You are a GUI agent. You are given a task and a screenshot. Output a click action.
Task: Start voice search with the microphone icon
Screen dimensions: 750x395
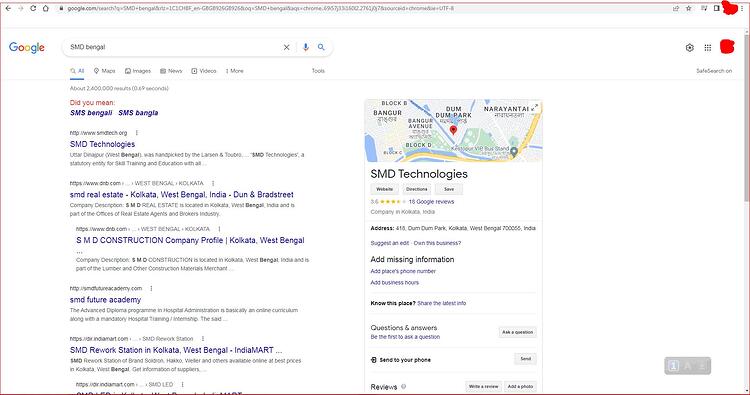pyautogui.click(x=306, y=47)
